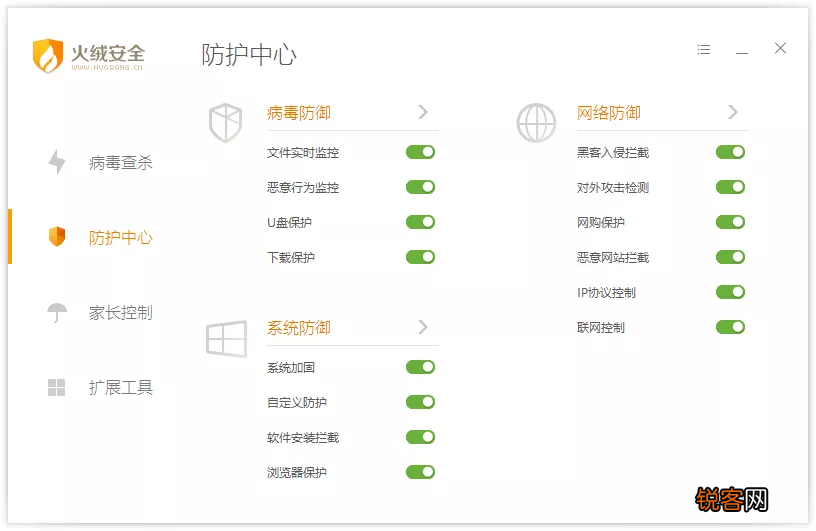The height and width of the screenshot is (531, 816).
Task: Click the 下载保护 label
Action: pos(291,257)
